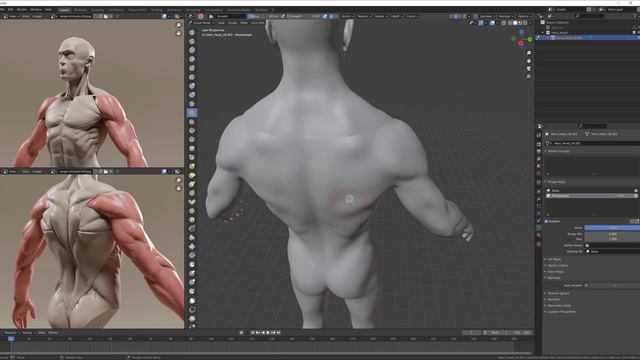Open the Material properties tab
The width and height of the screenshot is (640, 360).
tap(539, 235)
